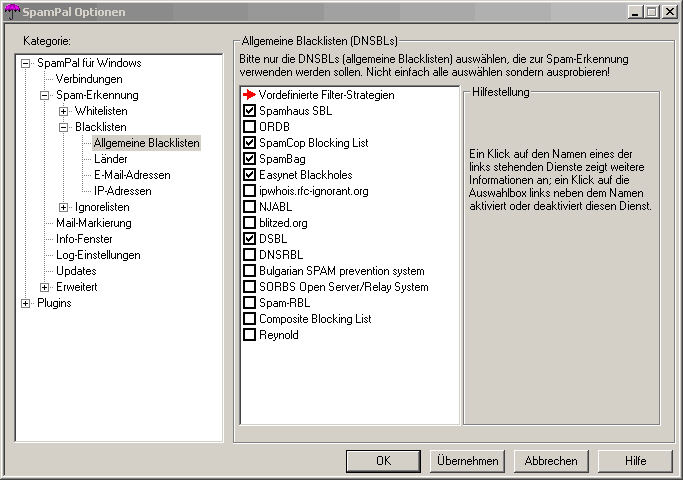Select the Blacklisten tree item

[x=101, y=127]
